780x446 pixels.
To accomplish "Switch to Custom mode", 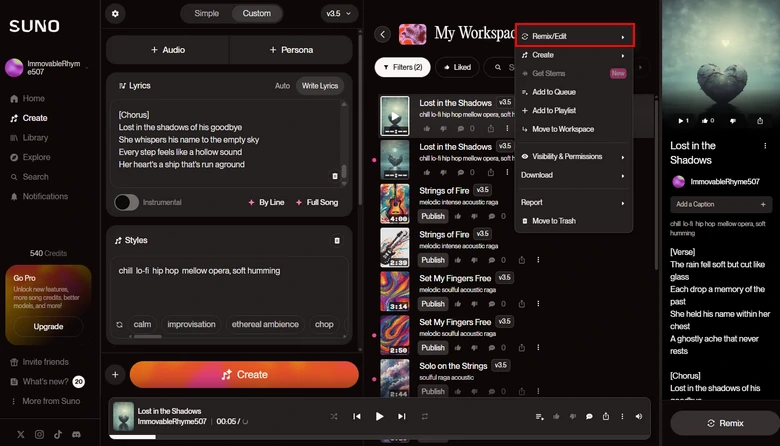I will tap(257, 13).
